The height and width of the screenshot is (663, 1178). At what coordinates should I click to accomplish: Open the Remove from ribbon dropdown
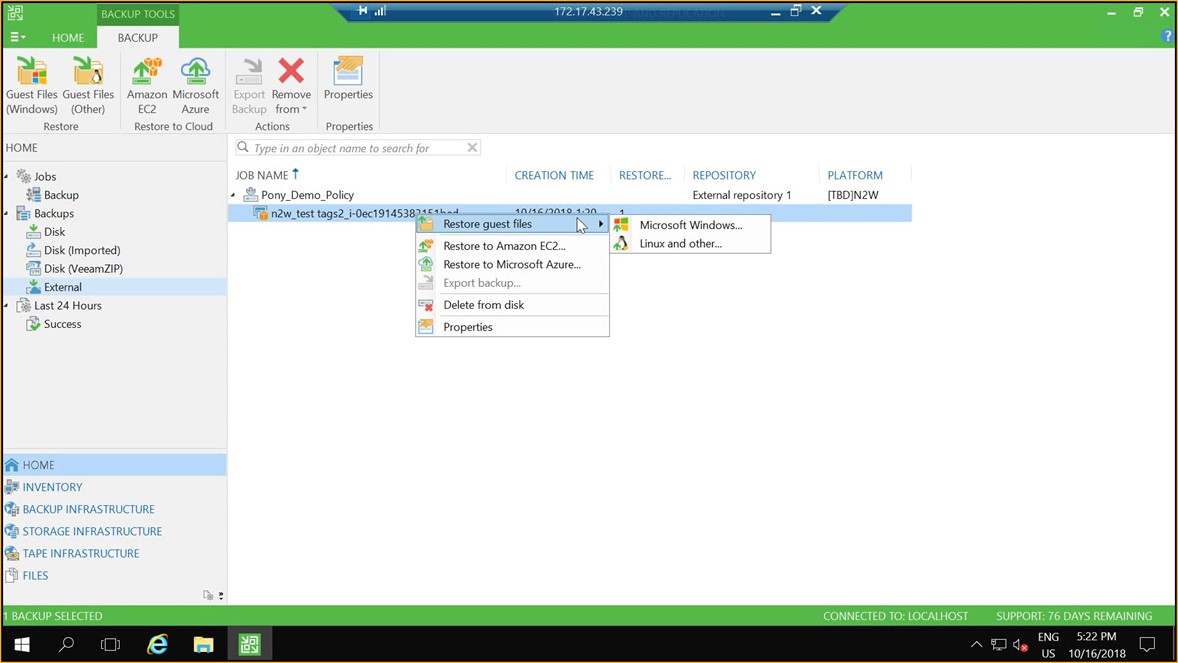tap(291, 86)
